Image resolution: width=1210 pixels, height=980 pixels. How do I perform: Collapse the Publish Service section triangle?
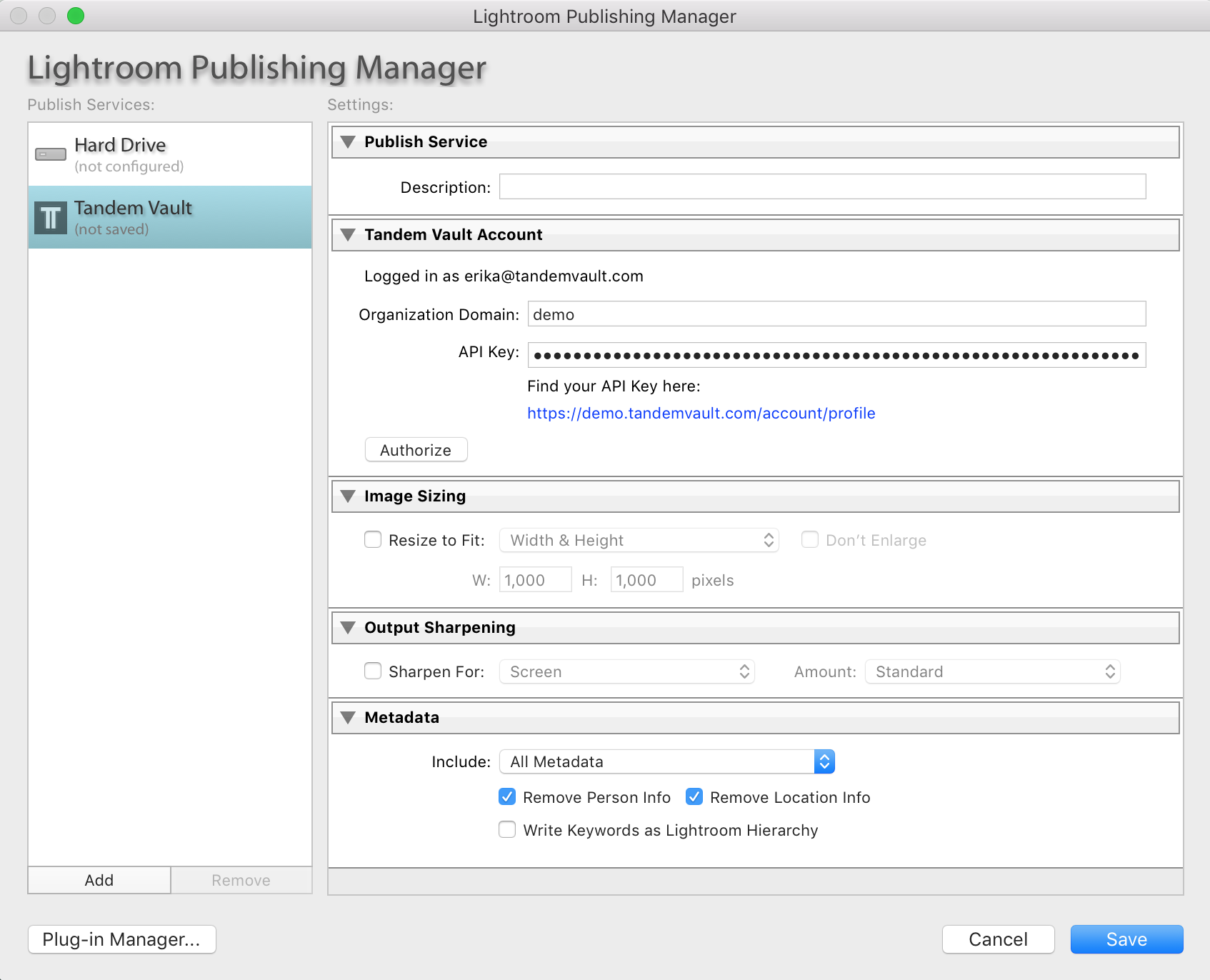click(x=348, y=141)
